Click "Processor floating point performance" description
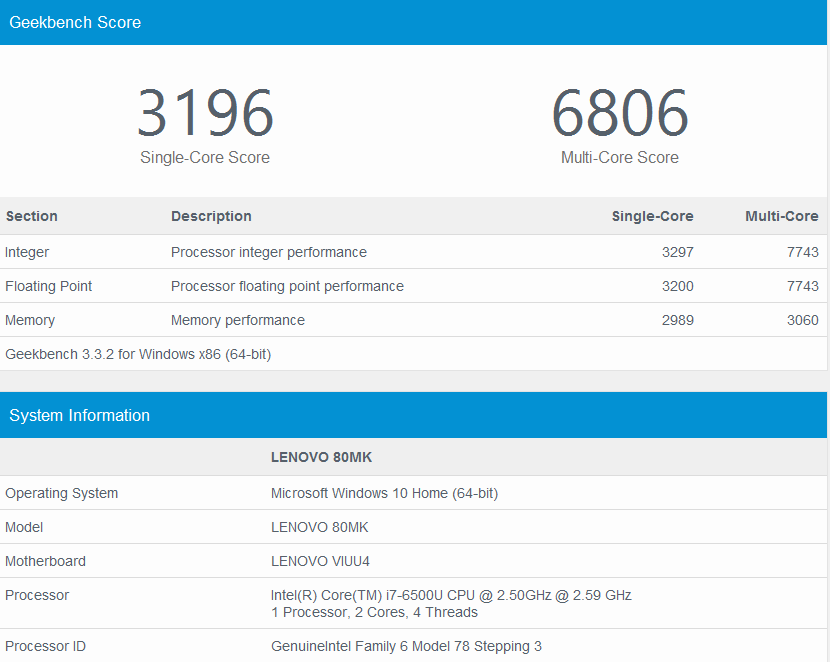 pos(287,286)
